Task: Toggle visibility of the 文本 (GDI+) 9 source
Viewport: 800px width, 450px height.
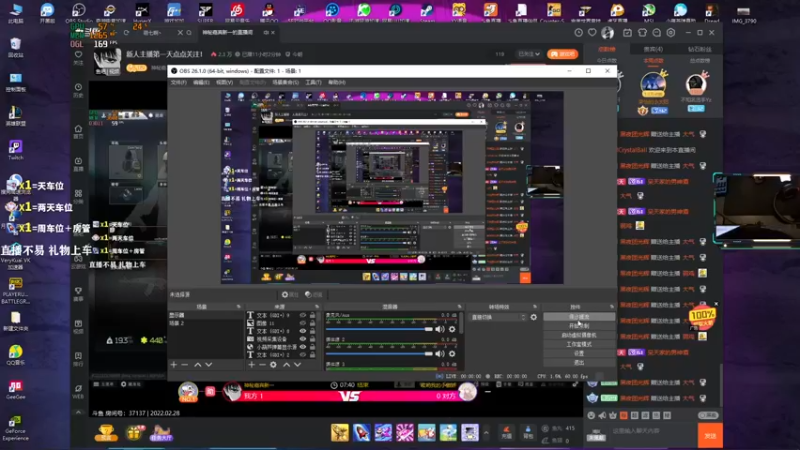Action: [x=303, y=315]
